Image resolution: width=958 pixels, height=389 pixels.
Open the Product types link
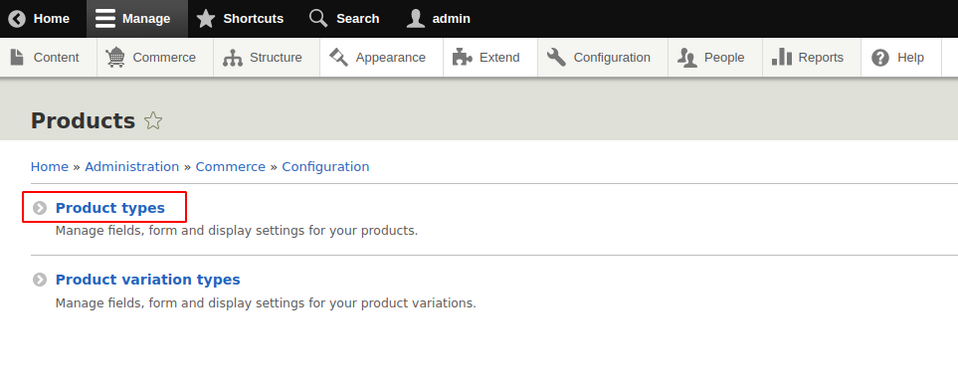point(110,208)
